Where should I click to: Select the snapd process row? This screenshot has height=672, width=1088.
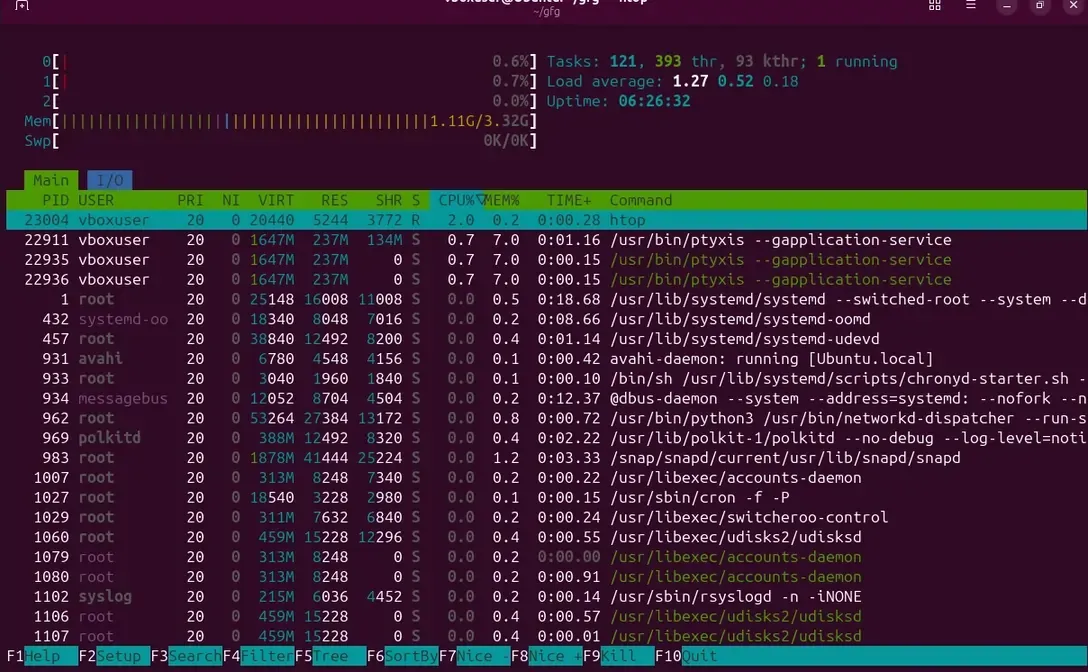[x=544, y=458]
